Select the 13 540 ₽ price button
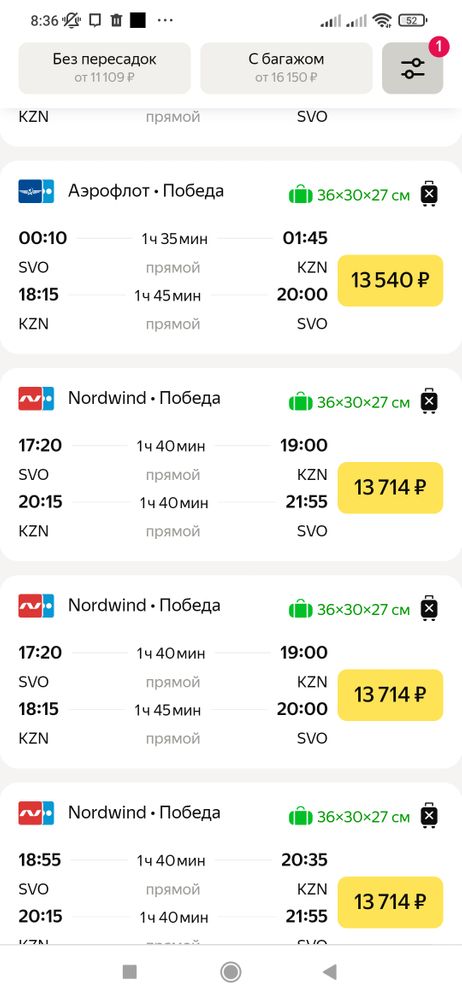This screenshot has height=1000, width=462. coord(390,281)
